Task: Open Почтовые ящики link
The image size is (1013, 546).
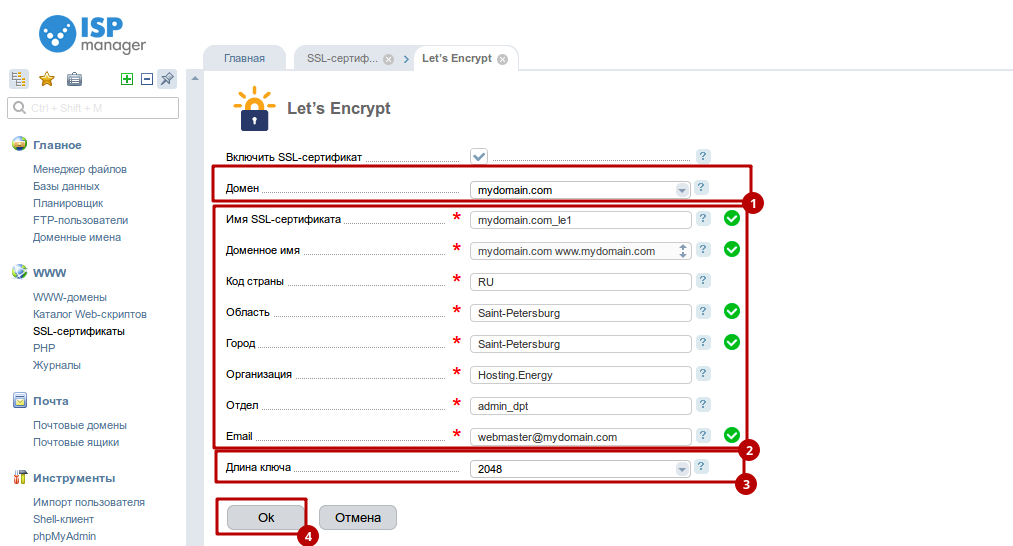Action: [76, 443]
